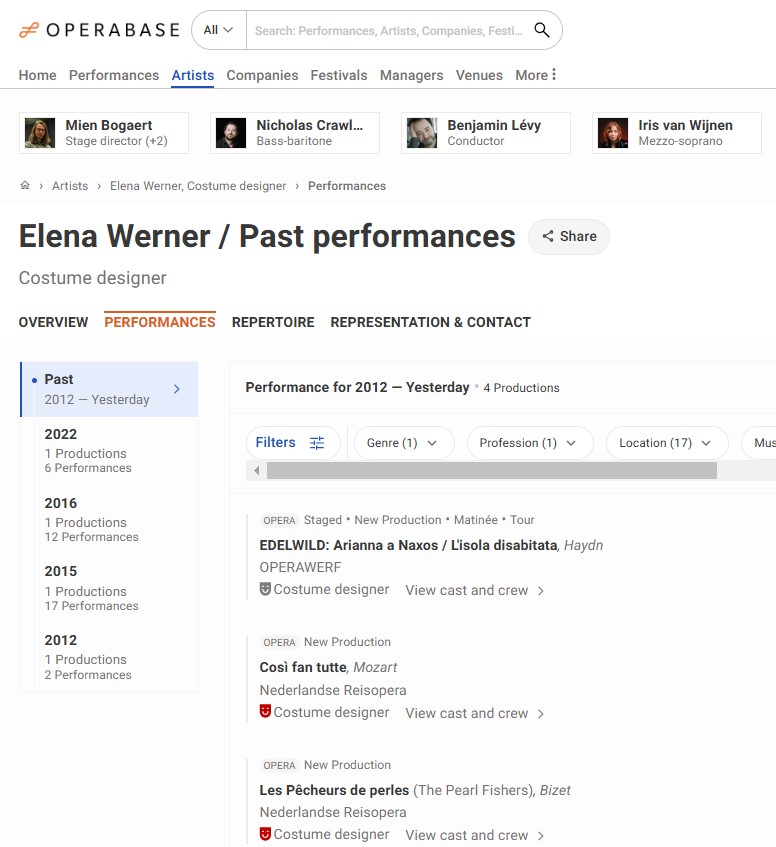Click the home breadcrumb icon
This screenshot has height=847, width=776.
click(x=25, y=186)
